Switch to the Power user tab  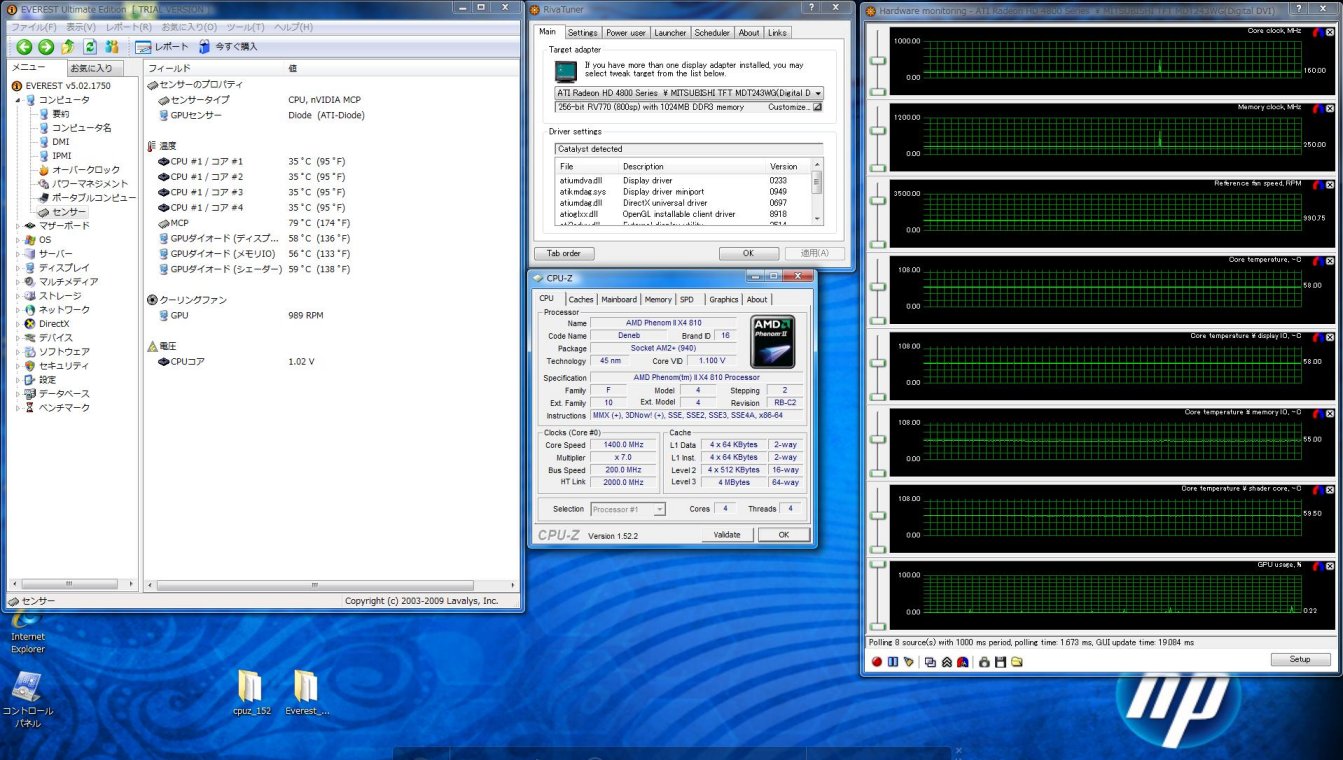tap(626, 33)
